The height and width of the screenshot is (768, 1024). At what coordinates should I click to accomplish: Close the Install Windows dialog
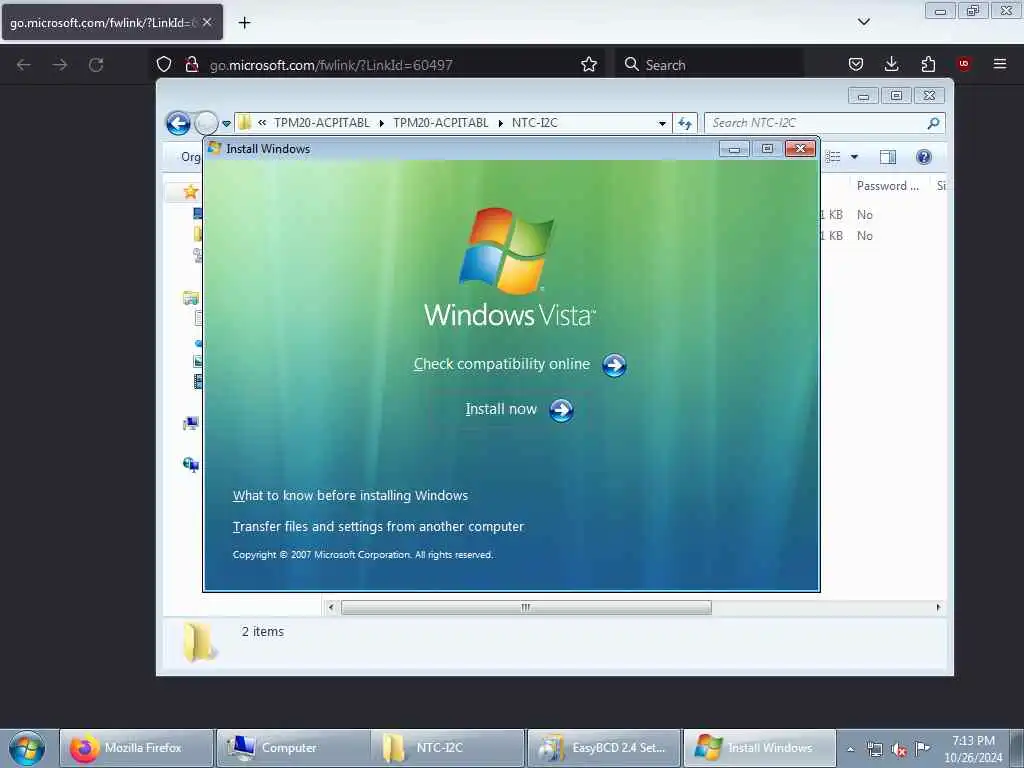(800, 149)
